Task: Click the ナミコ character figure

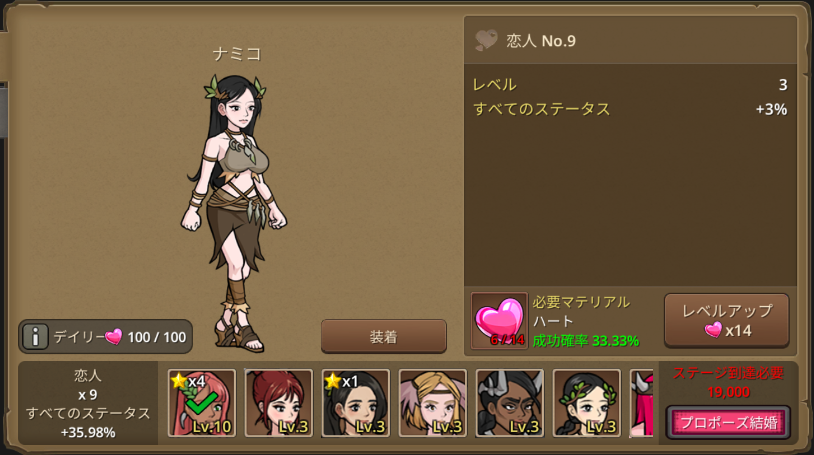Action: [x=234, y=213]
